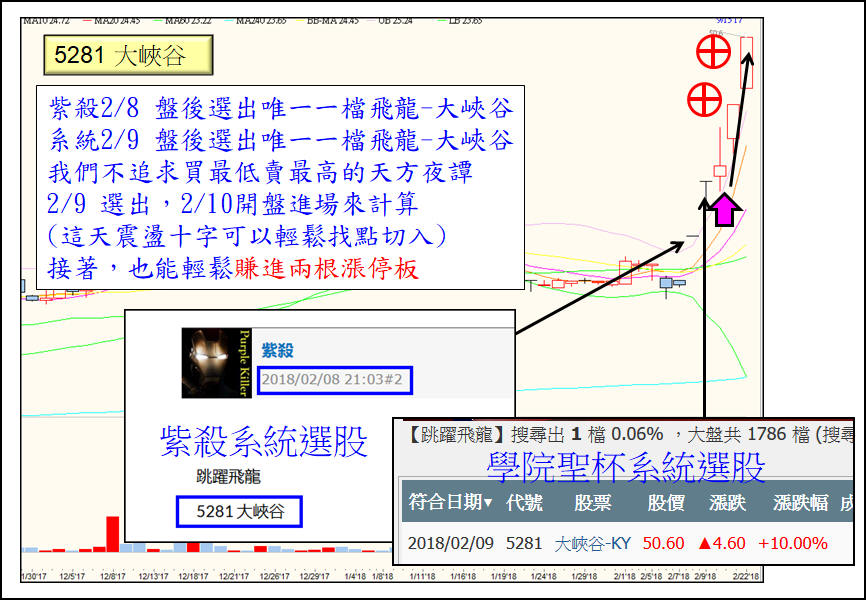Click the boxed 5281大峽谷 stock pick

click(239, 512)
